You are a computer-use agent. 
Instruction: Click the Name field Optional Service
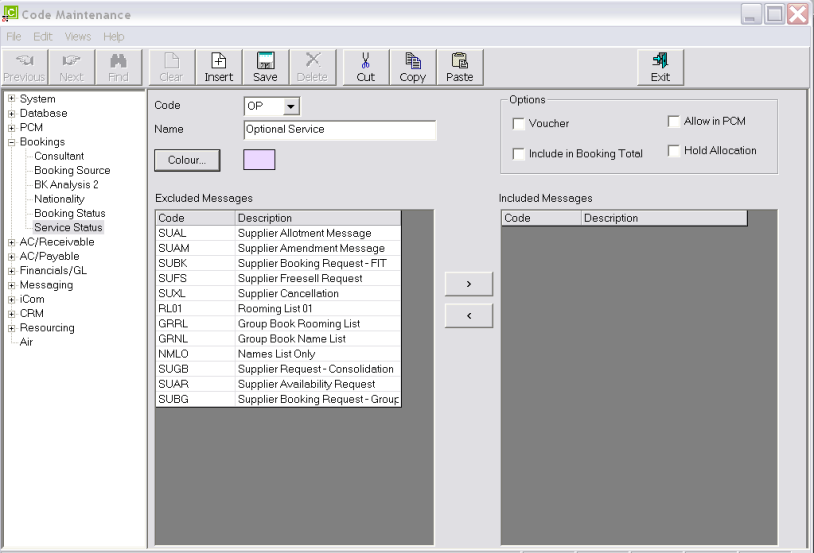(x=340, y=130)
